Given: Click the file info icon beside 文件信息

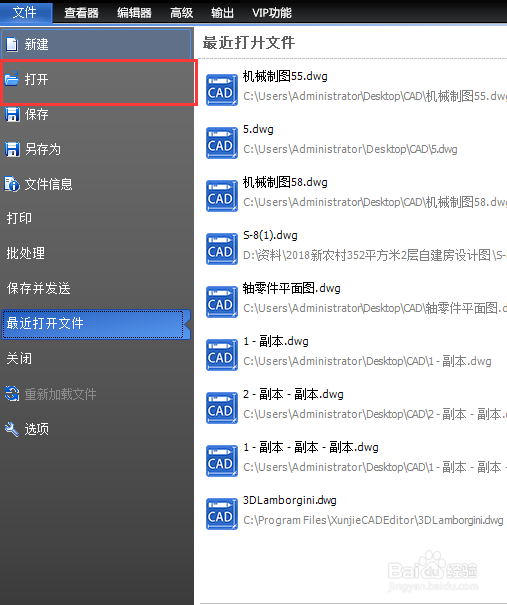Looking at the screenshot, I should coord(12,184).
